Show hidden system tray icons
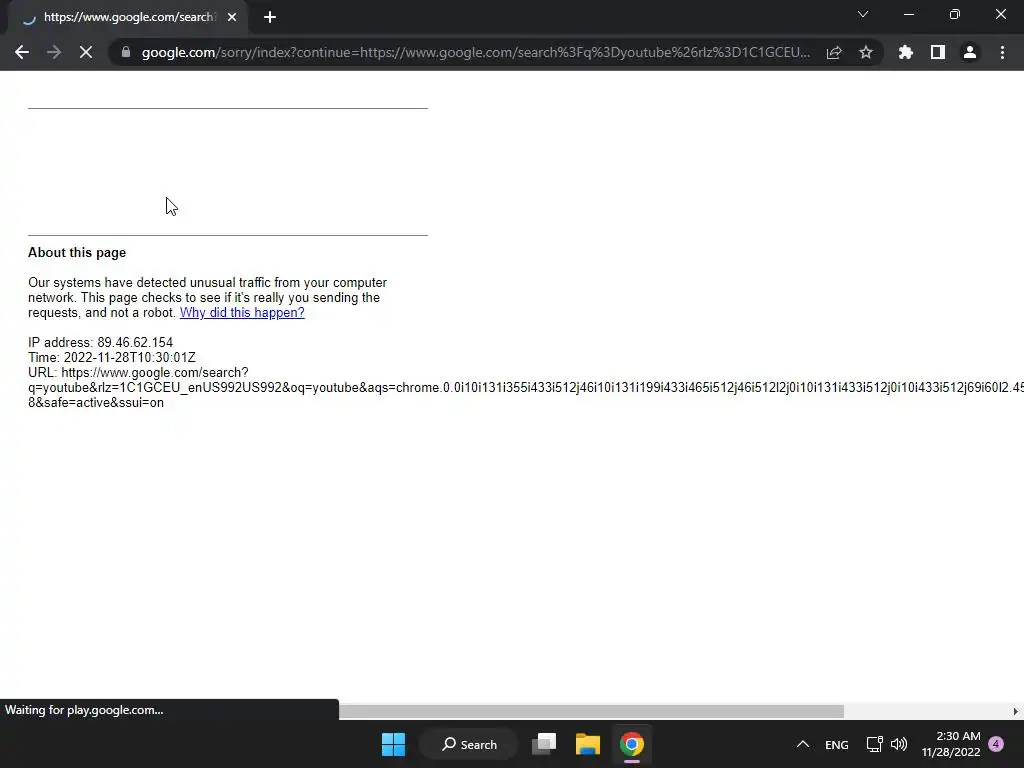Screen dimensions: 1024x768 pyautogui.click(x=803, y=744)
